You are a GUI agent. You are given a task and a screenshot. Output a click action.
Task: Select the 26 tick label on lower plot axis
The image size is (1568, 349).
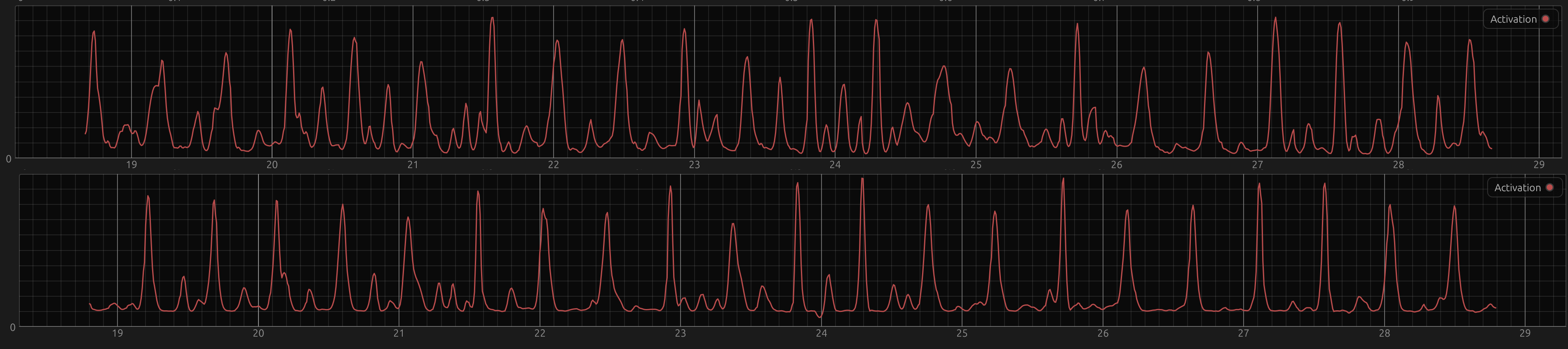point(1103,333)
